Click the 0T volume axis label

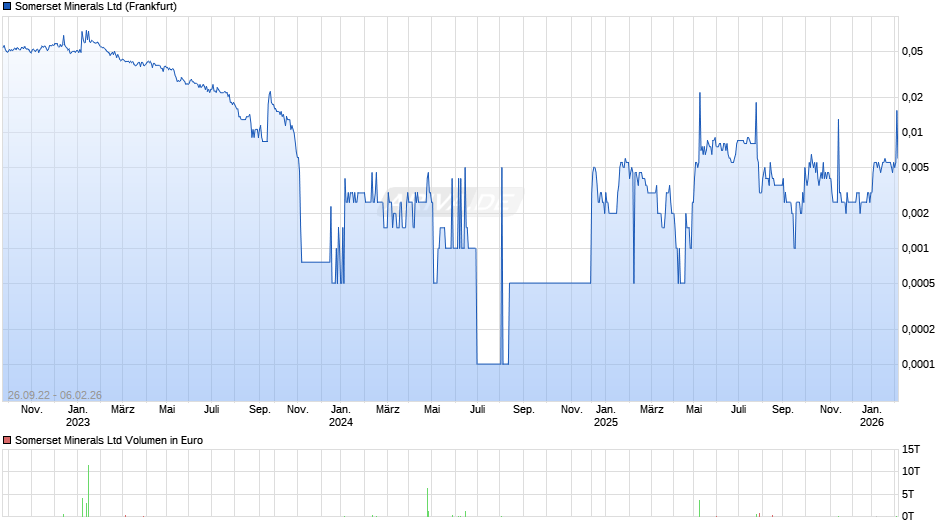[908, 516]
